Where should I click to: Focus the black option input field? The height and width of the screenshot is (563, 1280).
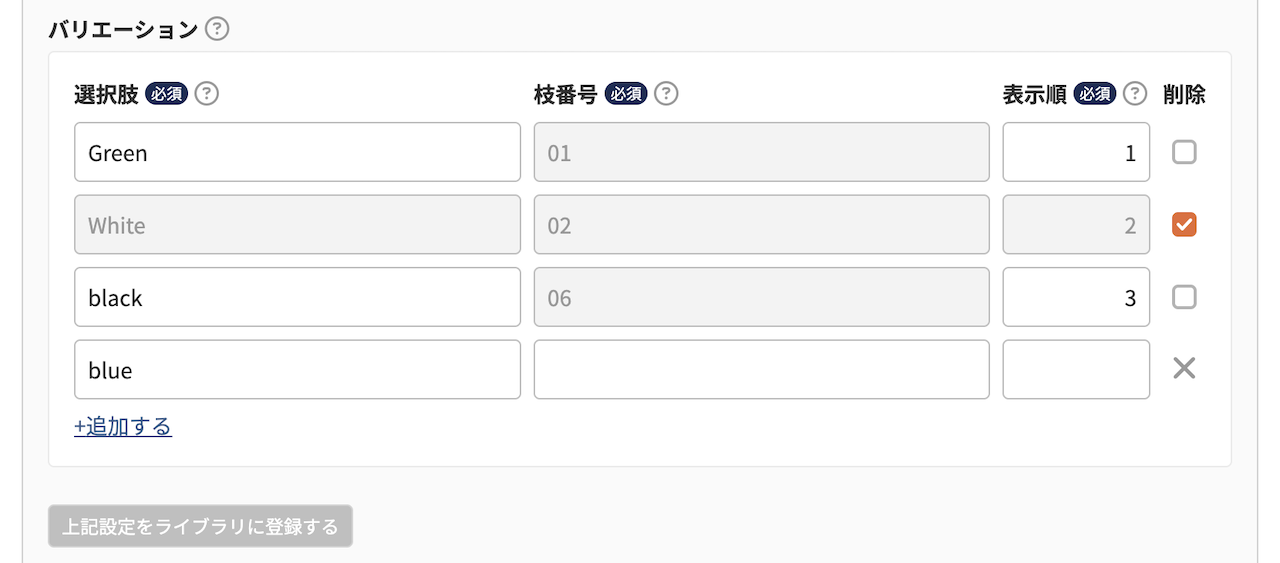[297, 297]
